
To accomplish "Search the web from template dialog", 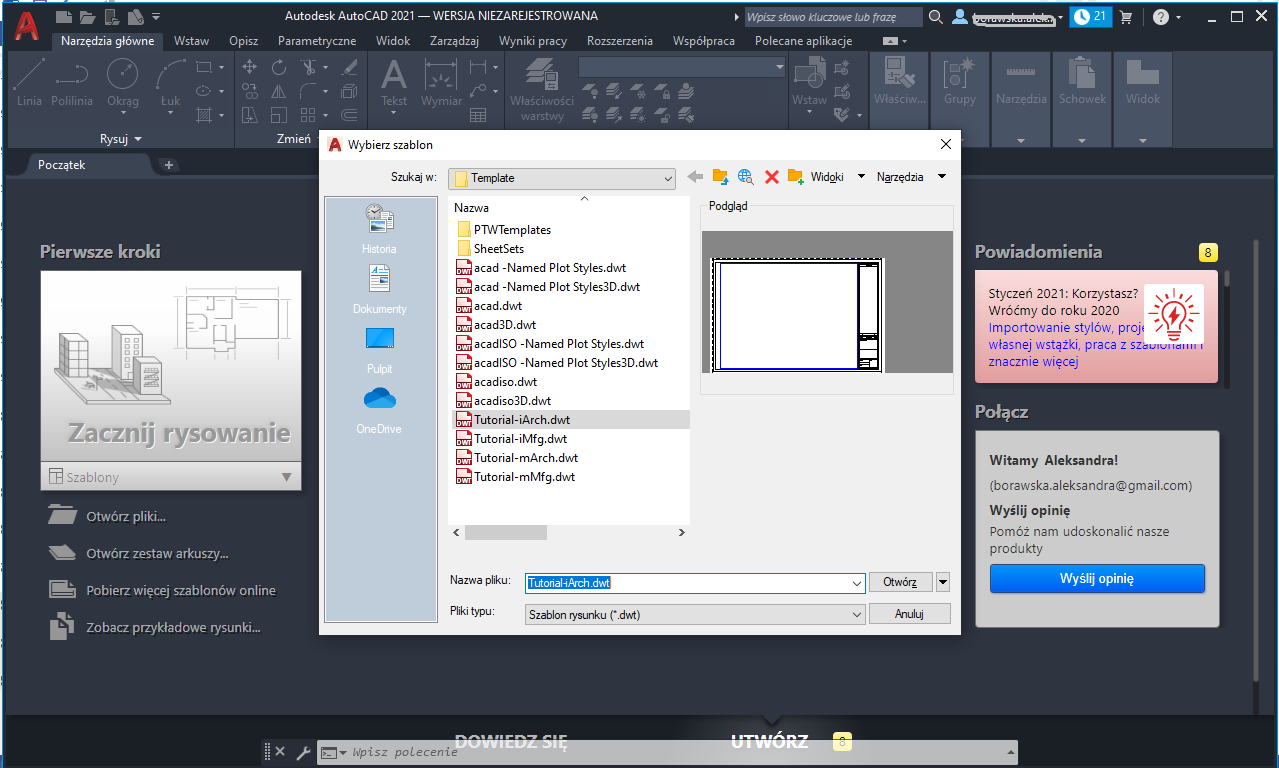I will tap(746, 177).
